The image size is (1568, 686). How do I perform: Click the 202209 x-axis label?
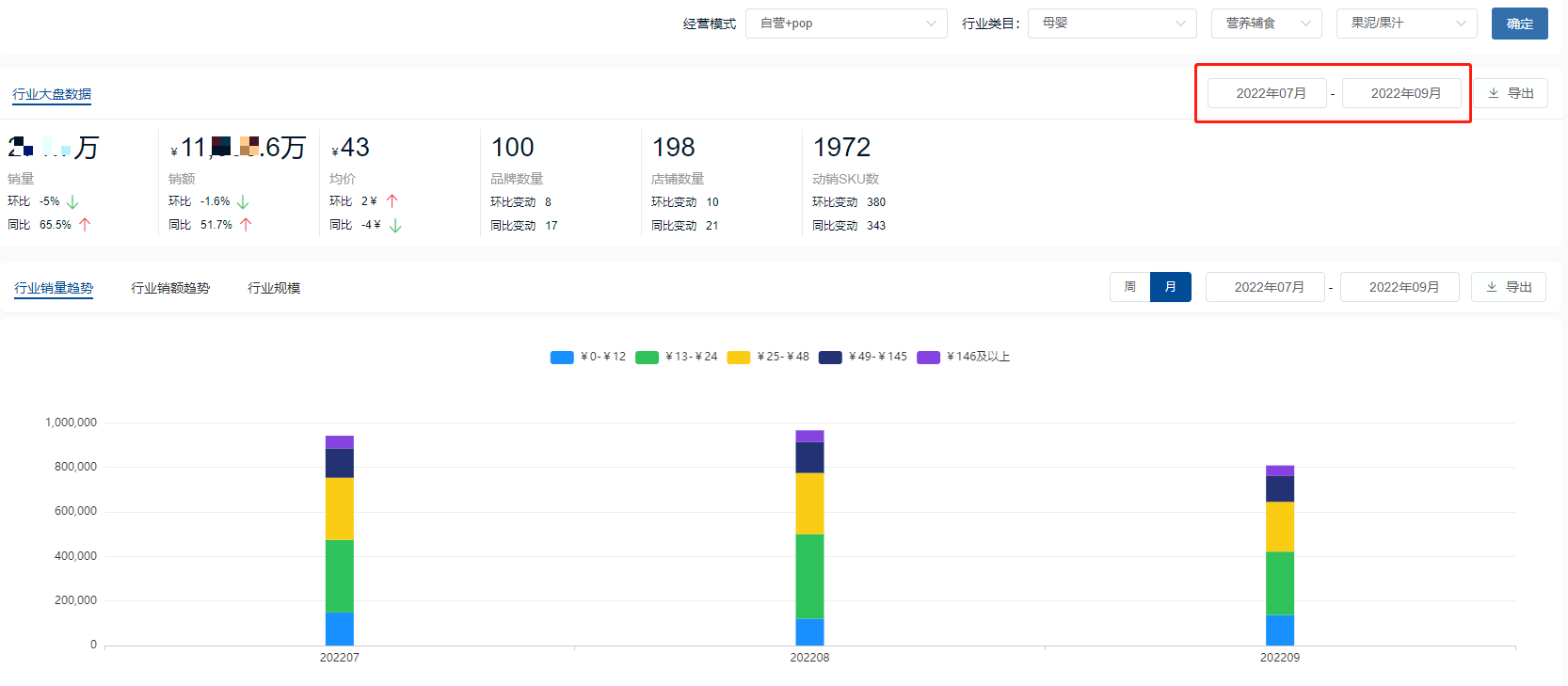(x=1280, y=658)
